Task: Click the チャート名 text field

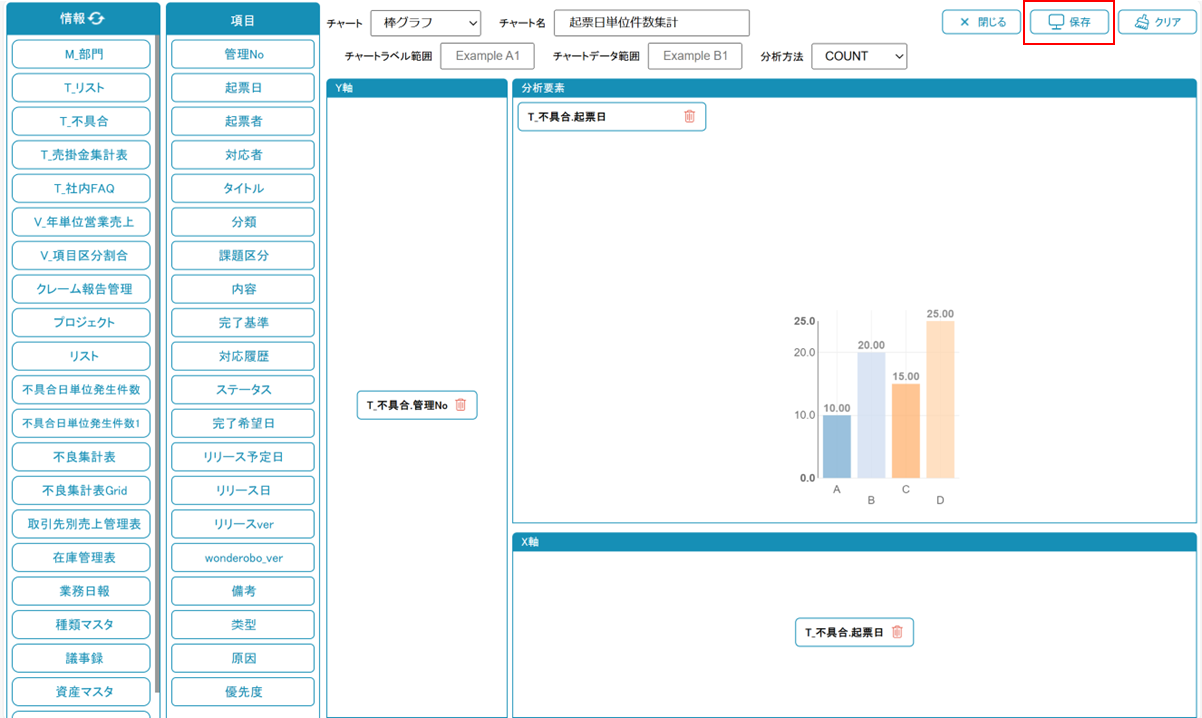Action: pos(651,23)
